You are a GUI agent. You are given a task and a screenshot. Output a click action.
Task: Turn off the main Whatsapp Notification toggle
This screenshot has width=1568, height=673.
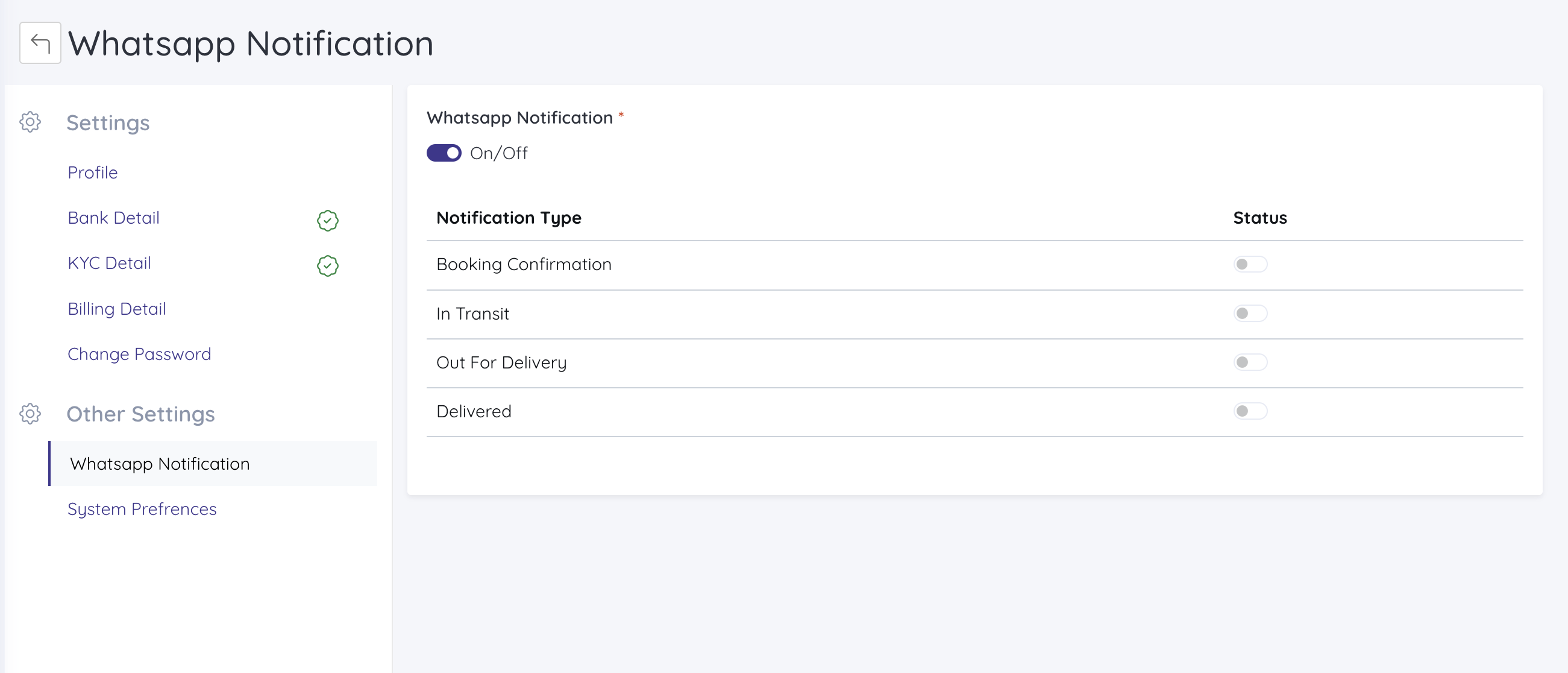[x=444, y=153]
